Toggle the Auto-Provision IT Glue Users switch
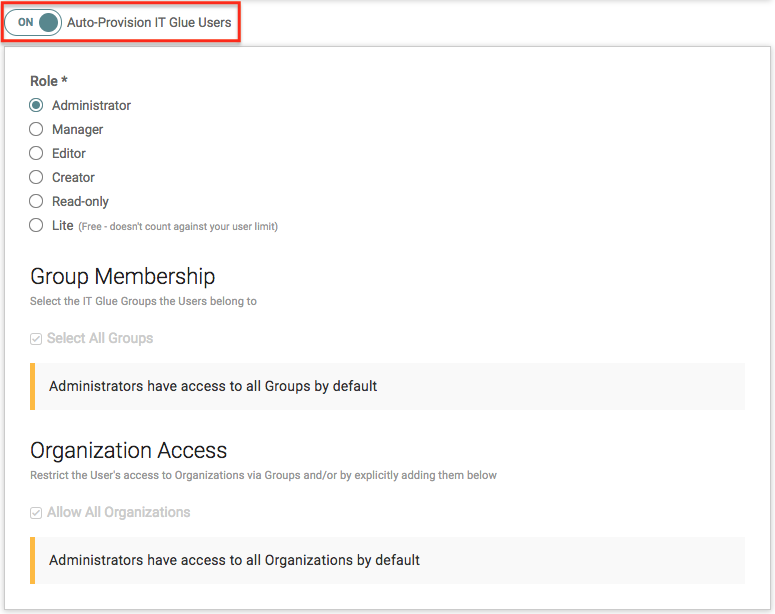This screenshot has width=775, height=614. tap(35, 22)
